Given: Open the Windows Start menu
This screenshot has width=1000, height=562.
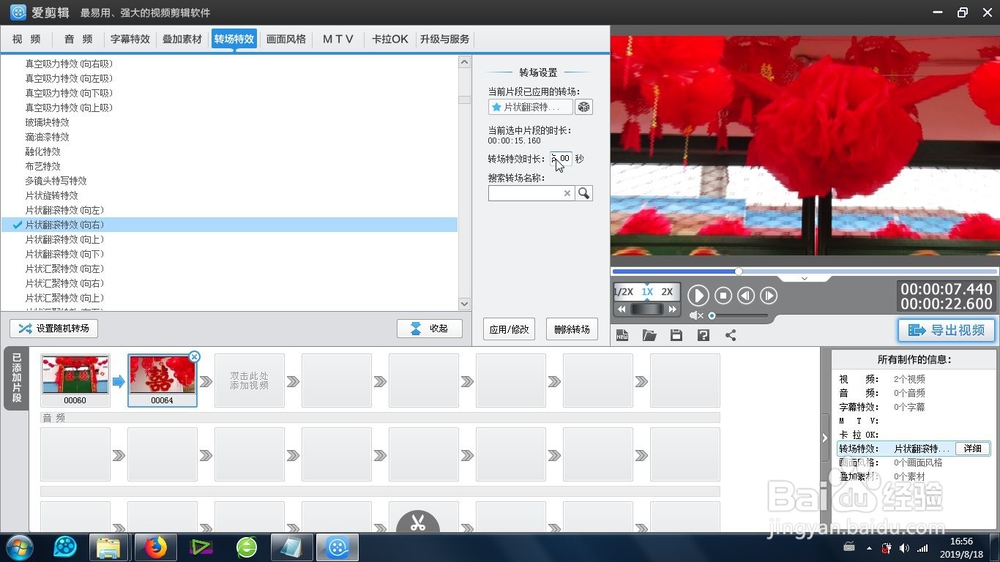Looking at the screenshot, I should tap(20, 548).
